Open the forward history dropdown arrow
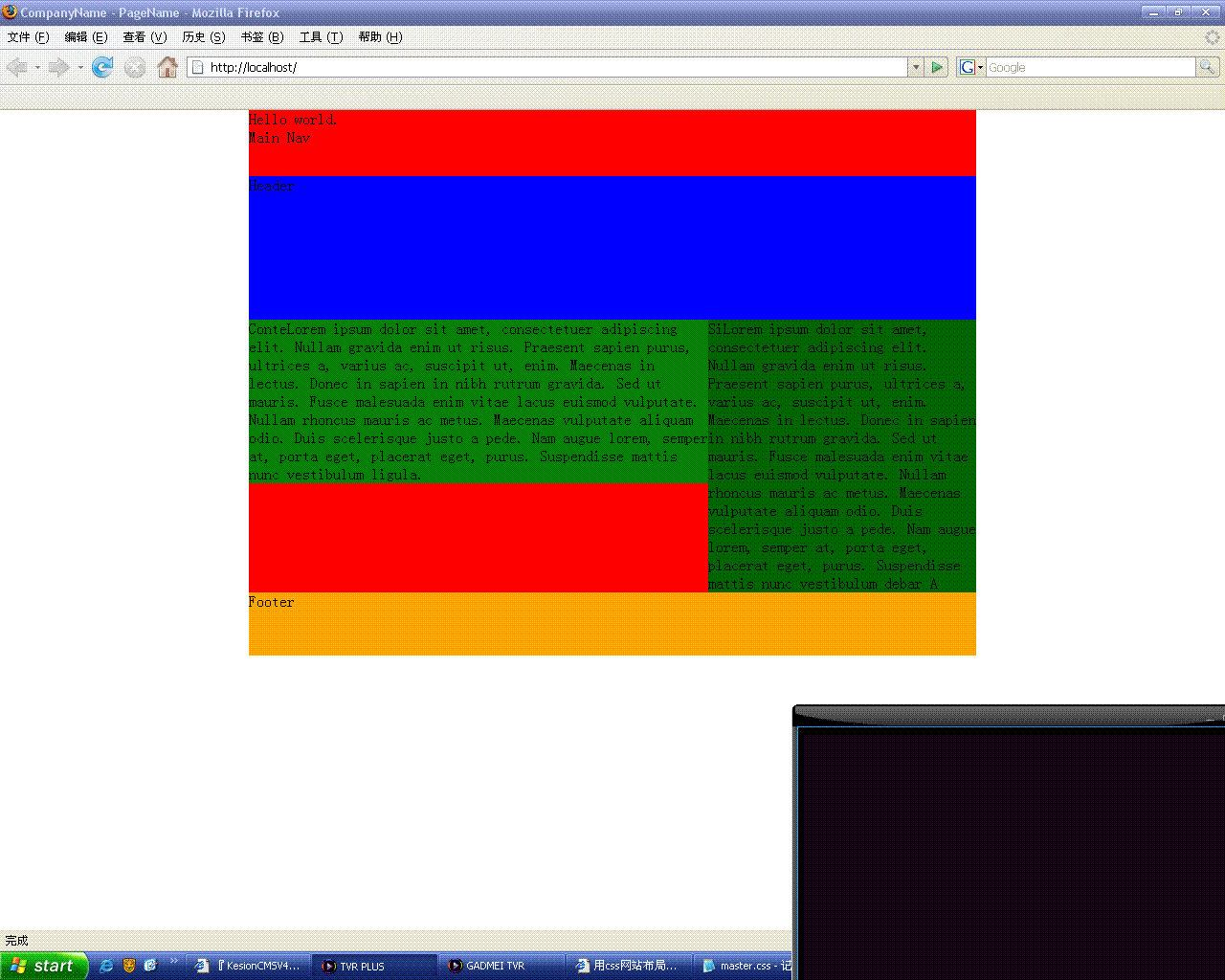The width and height of the screenshot is (1225, 980). click(x=79, y=67)
